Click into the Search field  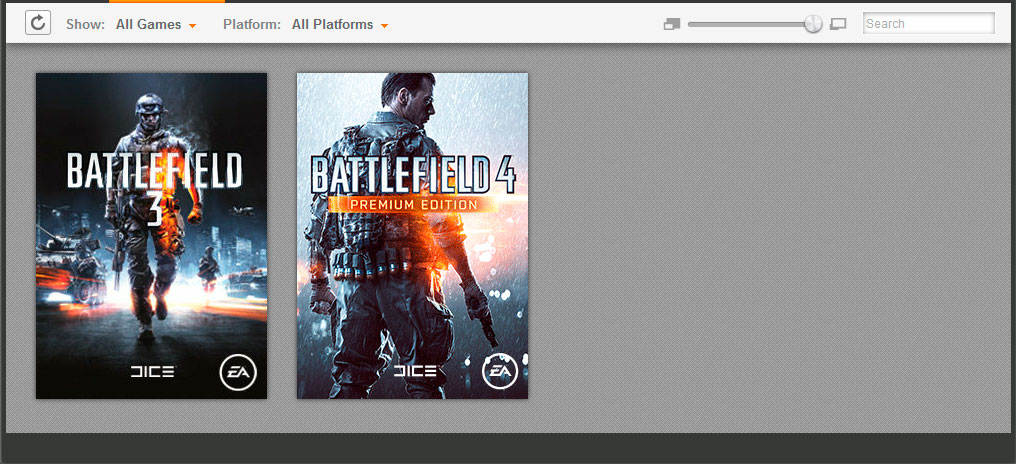click(929, 23)
